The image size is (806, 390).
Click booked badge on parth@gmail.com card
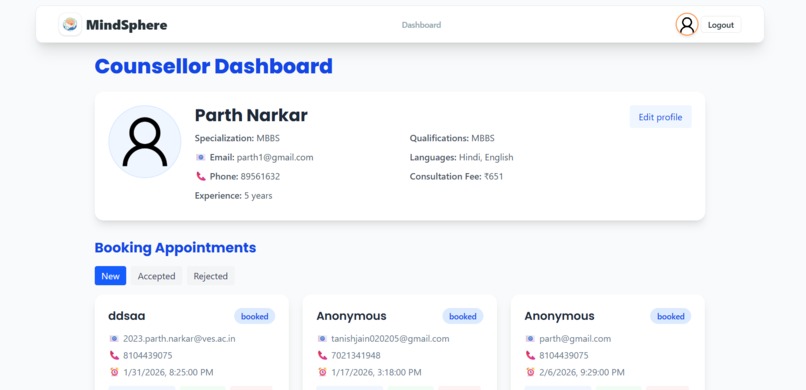click(670, 317)
